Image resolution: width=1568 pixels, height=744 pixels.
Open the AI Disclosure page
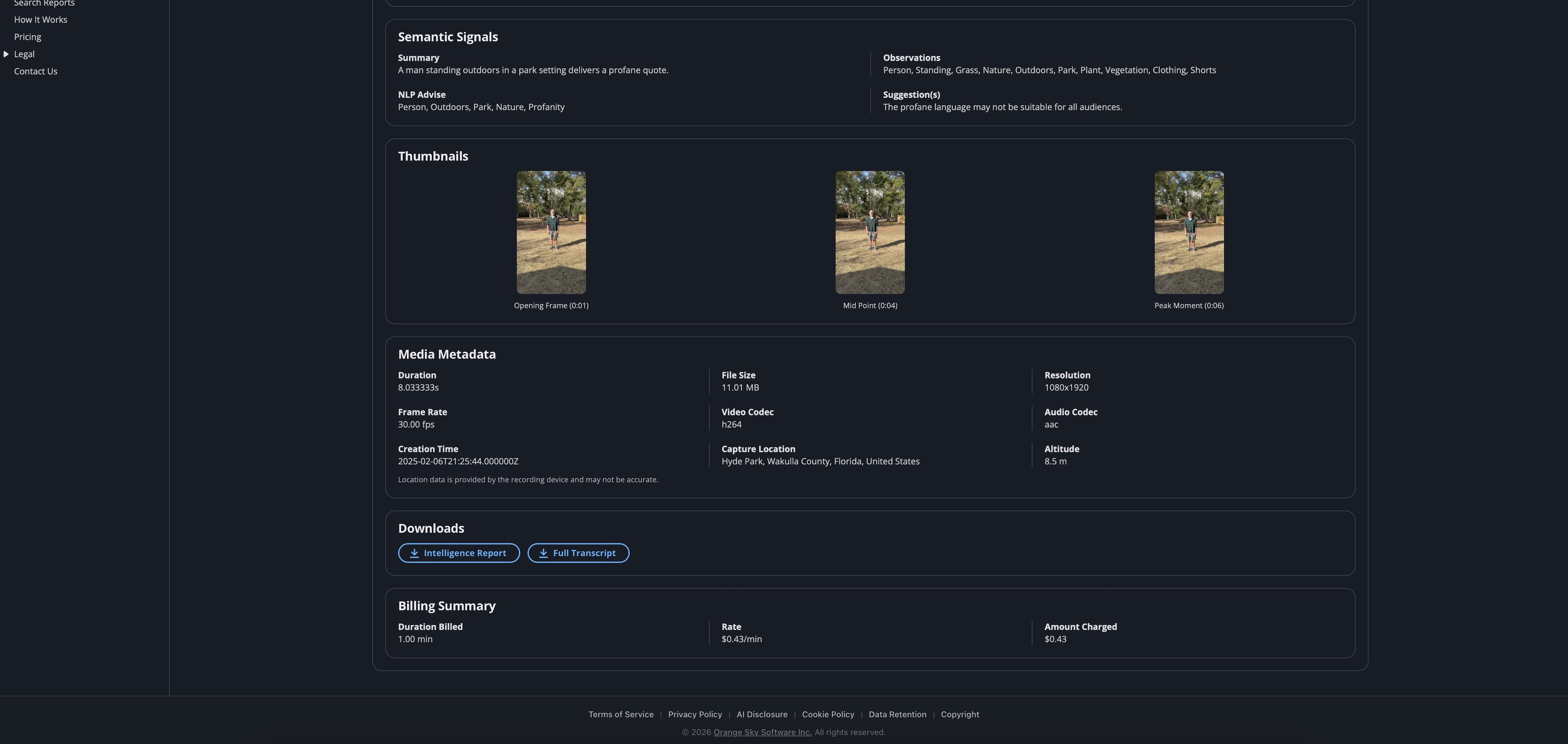pos(762,714)
